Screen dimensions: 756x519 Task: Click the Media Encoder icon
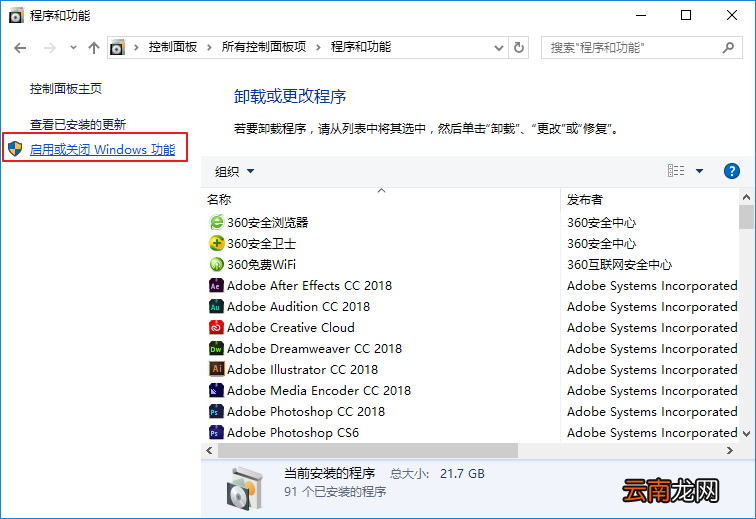click(x=216, y=390)
